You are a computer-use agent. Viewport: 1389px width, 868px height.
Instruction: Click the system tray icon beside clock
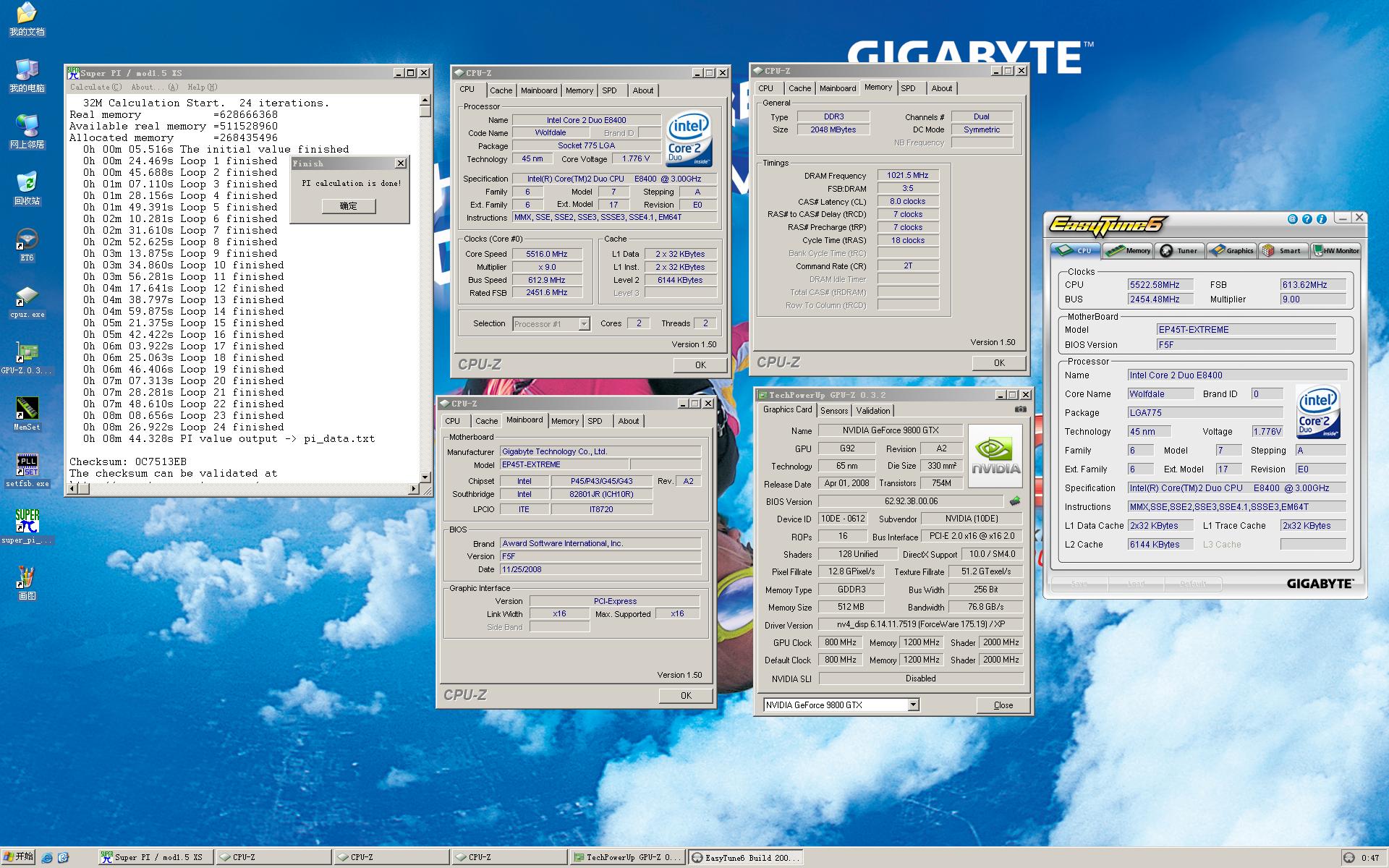click(x=1349, y=858)
